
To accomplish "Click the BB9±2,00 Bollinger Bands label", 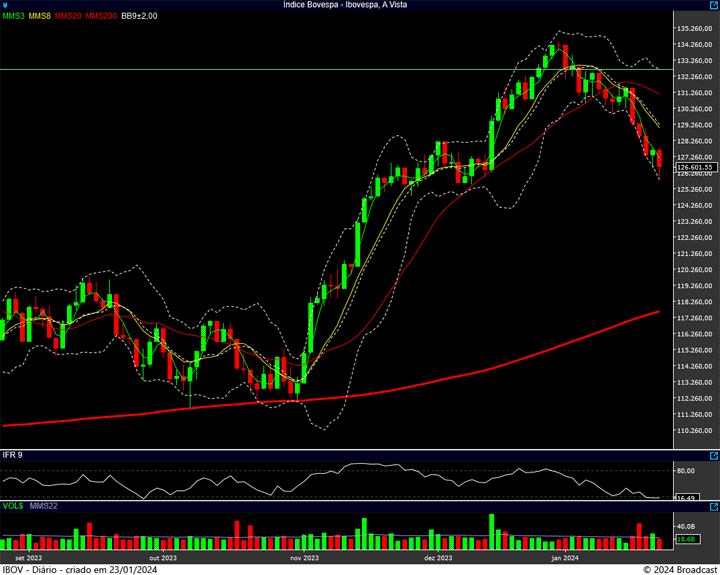I will pyautogui.click(x=139, y=16).
